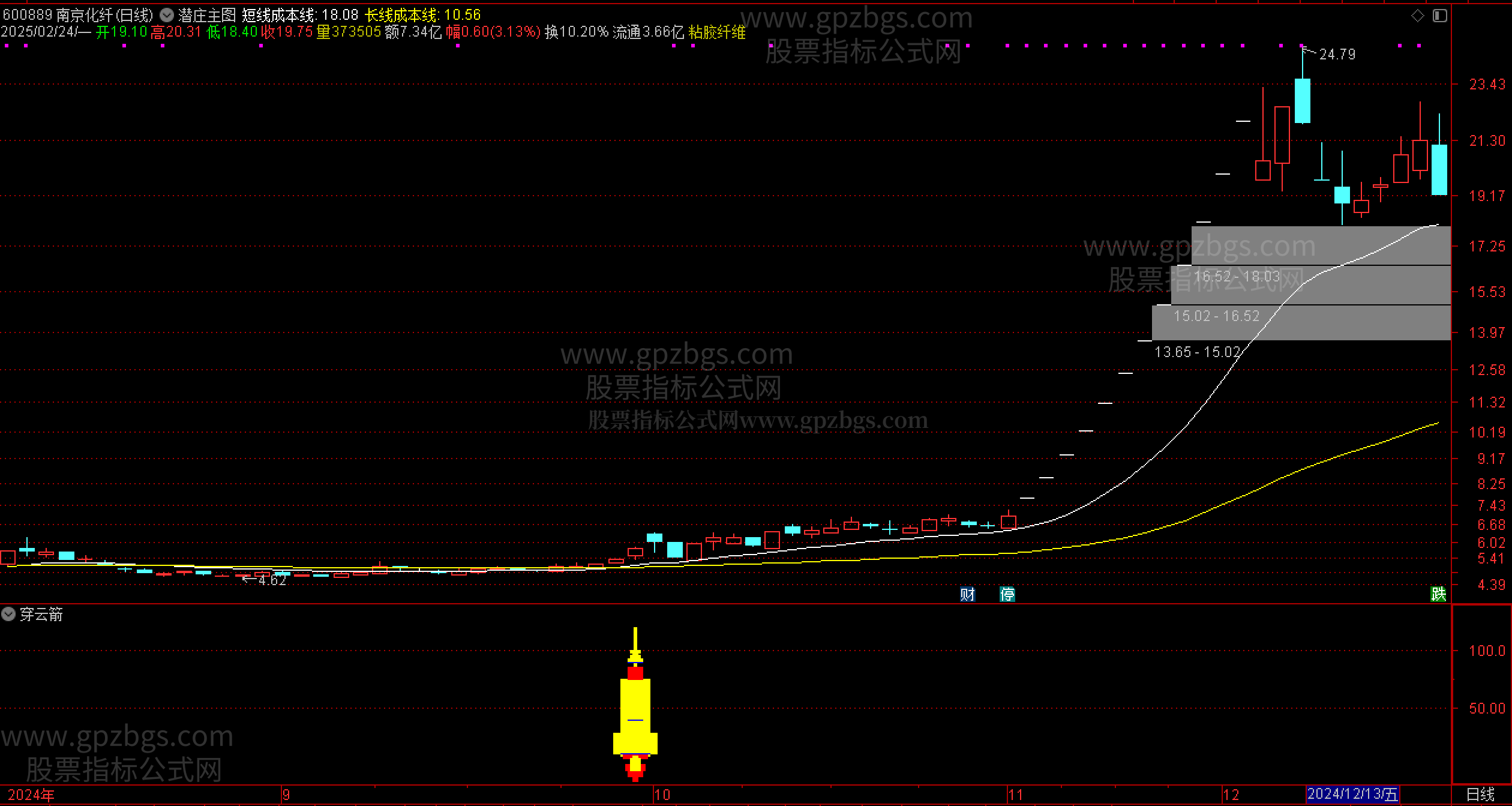Click the 日线 period selector
1512x806 pixels.
click(x=1480, y=795)
